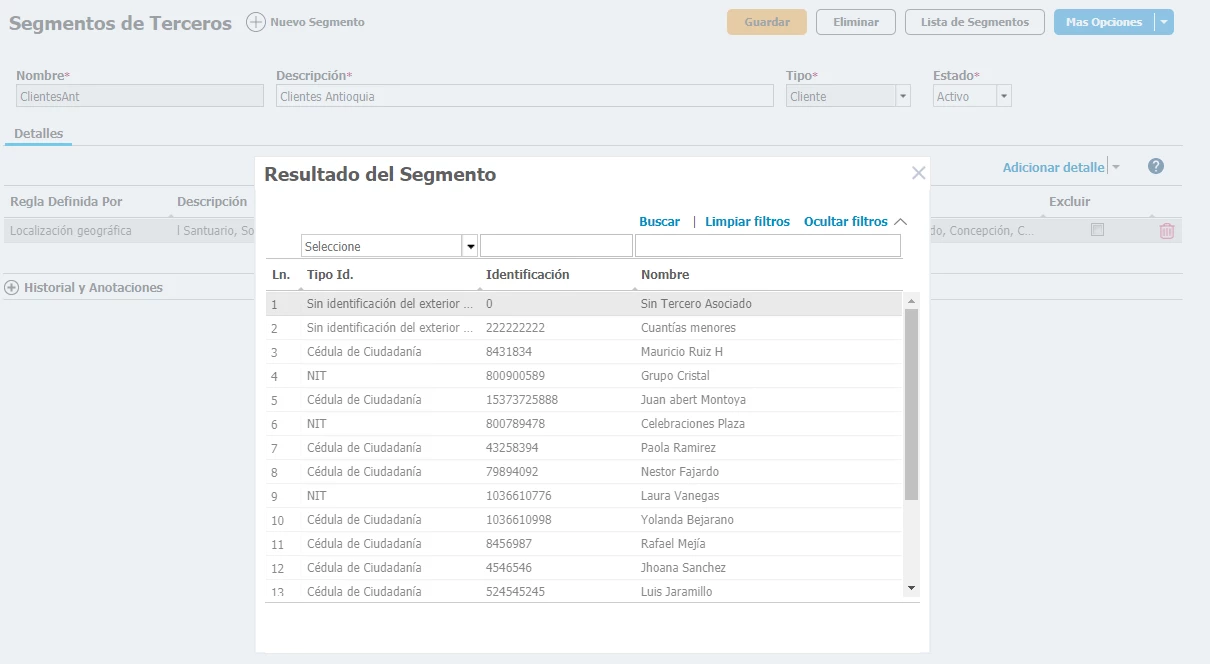
Task: Open Adicionar detalle arrow menu
Action: click(x=1116, y=168)
